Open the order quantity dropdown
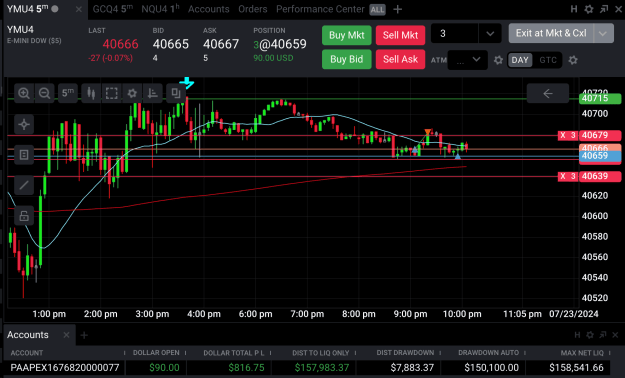The image size is (625, 378). (x=490, y=33)
